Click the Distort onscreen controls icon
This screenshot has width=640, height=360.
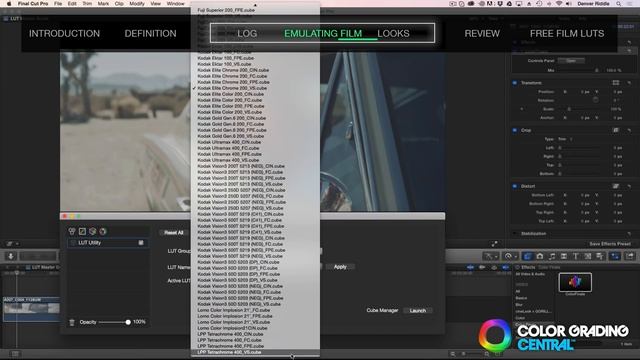(616, 186)
